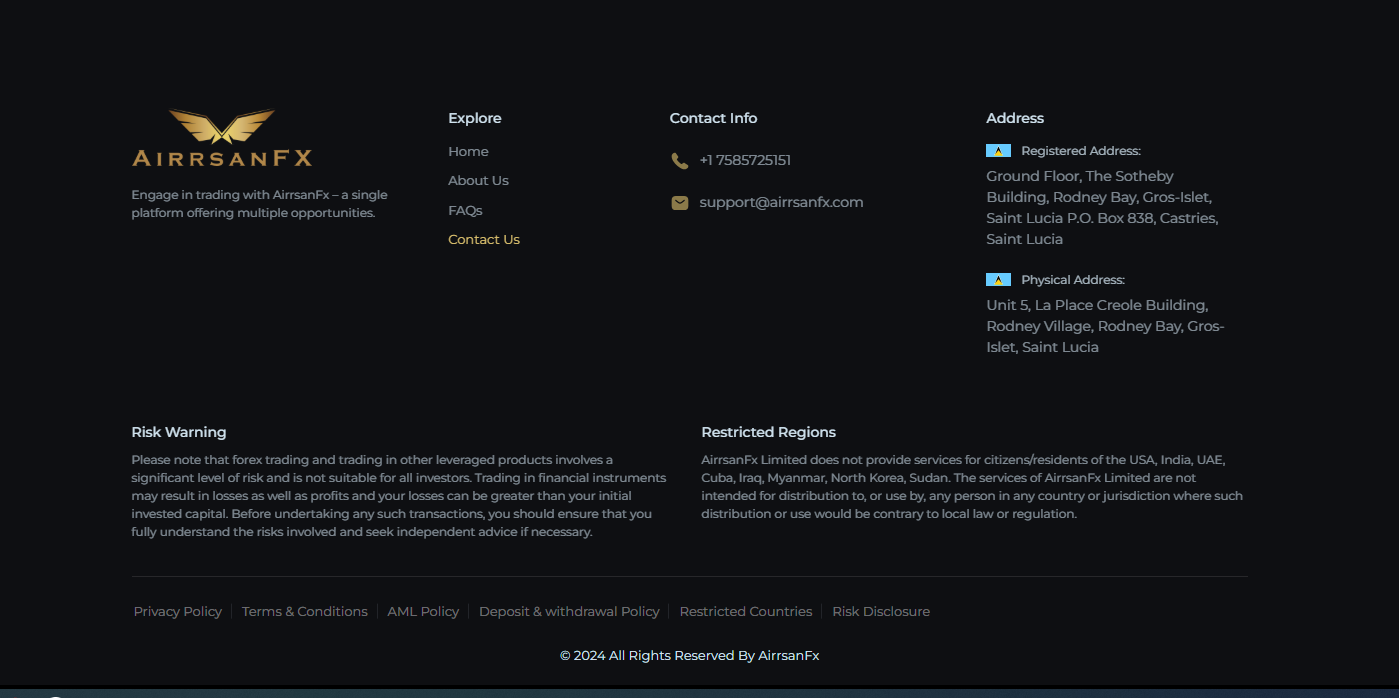Screen dimensions: 1399x698
Task: Click the Address column heading
Action: click(1015, 118)
